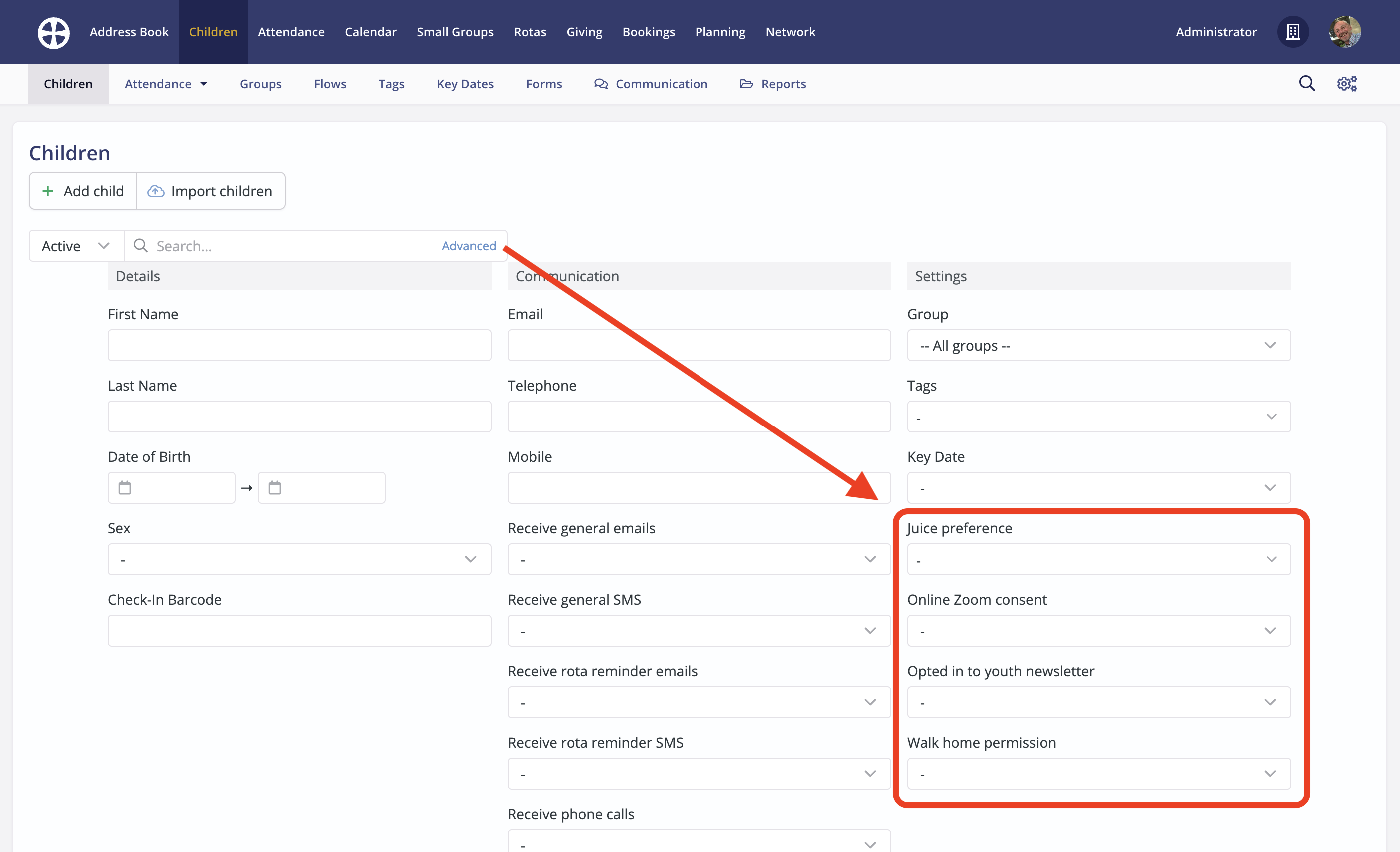This screenshot has height=852, width=1400.
Task: Open Reports section with folder icon
Action: tap(773, 84)
